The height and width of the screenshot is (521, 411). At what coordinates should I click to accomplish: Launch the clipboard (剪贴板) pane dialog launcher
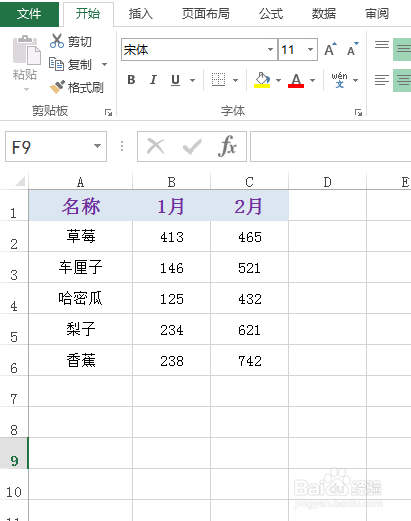pos(108,112)
